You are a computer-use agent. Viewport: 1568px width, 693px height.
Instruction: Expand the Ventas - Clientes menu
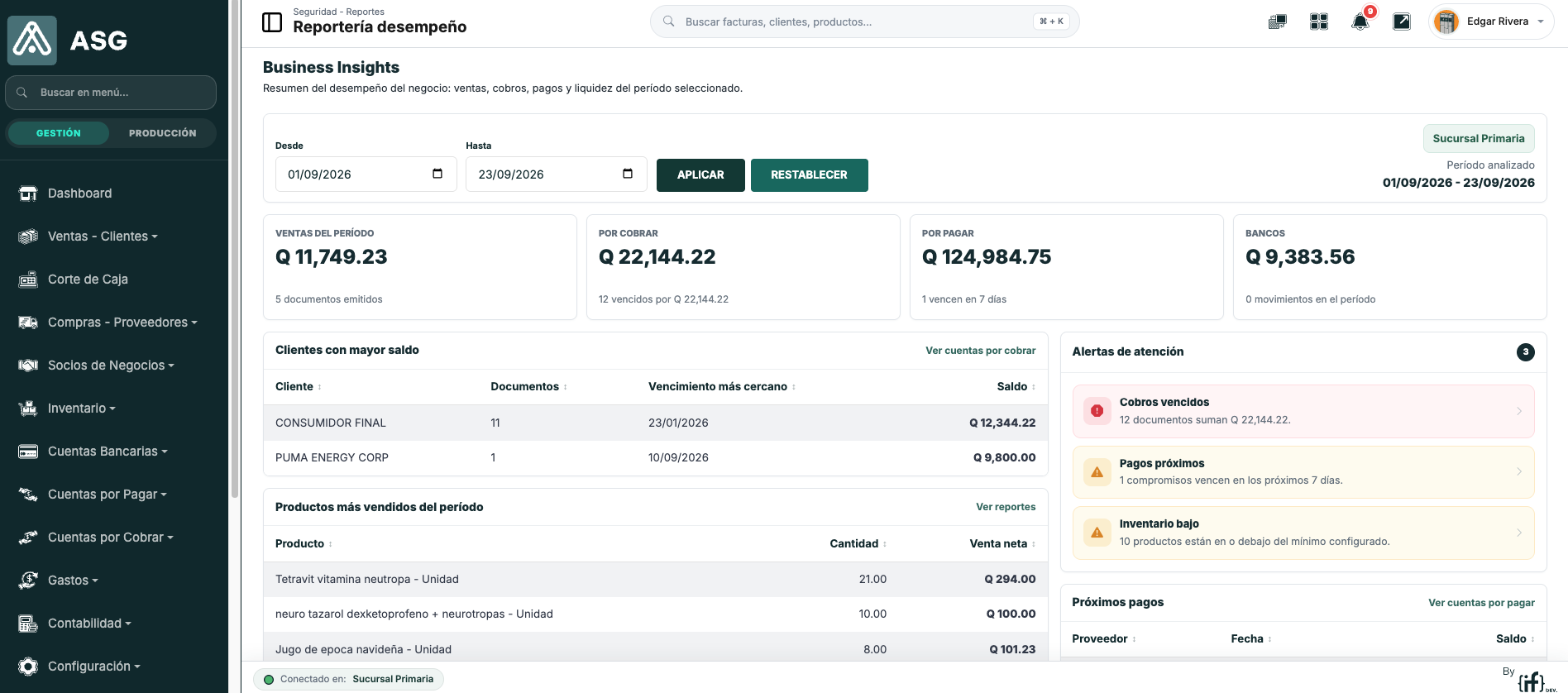pos(103,237)
